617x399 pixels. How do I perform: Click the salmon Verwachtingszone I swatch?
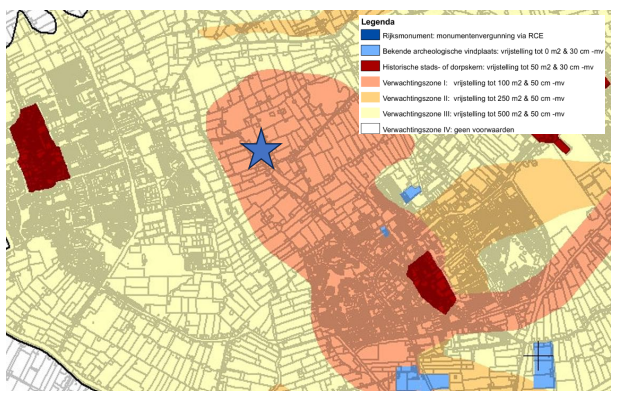click(x=370, y=82)
